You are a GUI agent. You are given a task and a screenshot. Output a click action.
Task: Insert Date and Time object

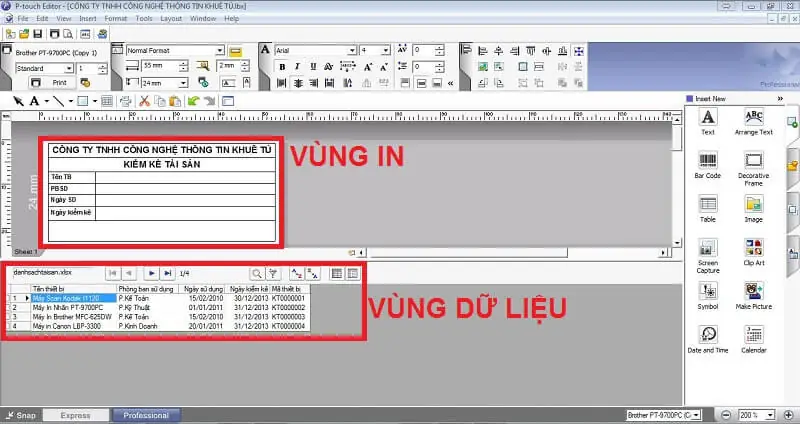pos(708,340)
